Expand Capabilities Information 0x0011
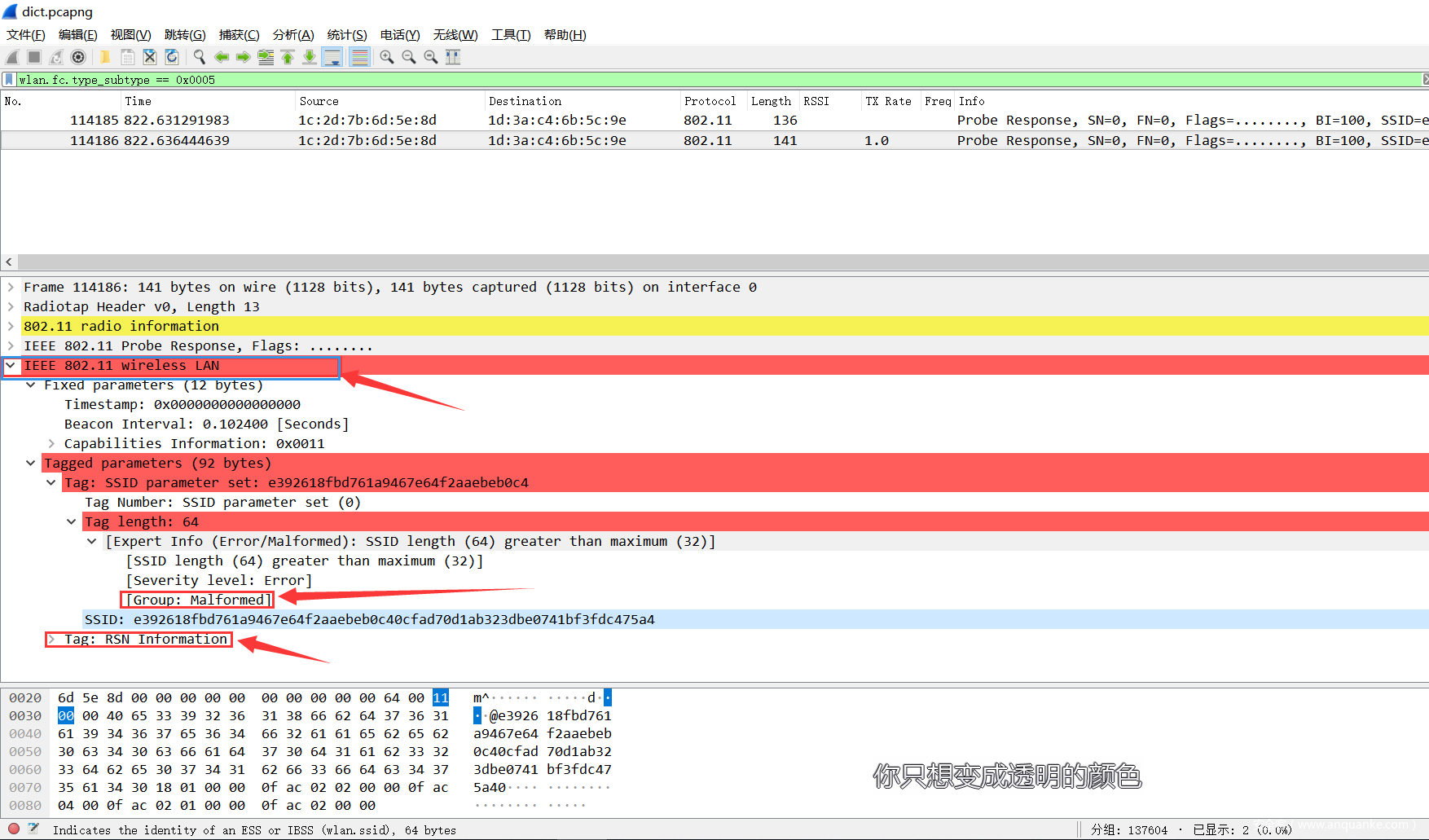This screenshot has width=1429, height=840. coord(51,444)
